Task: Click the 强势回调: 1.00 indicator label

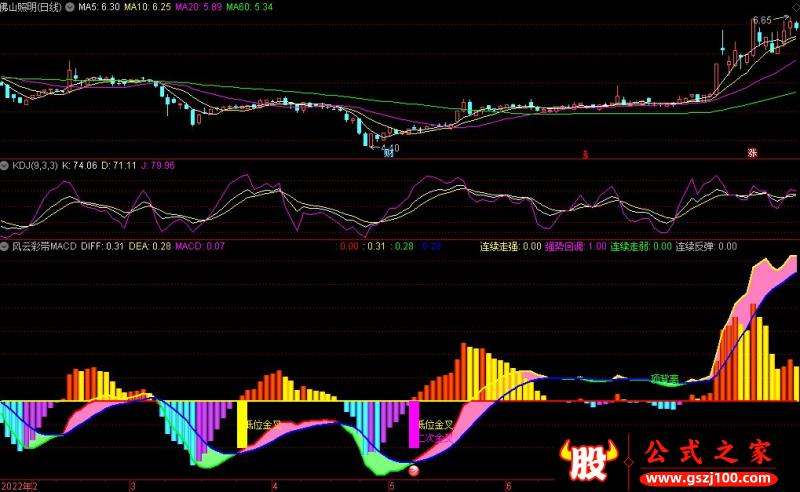Action: tap(576, 247)
